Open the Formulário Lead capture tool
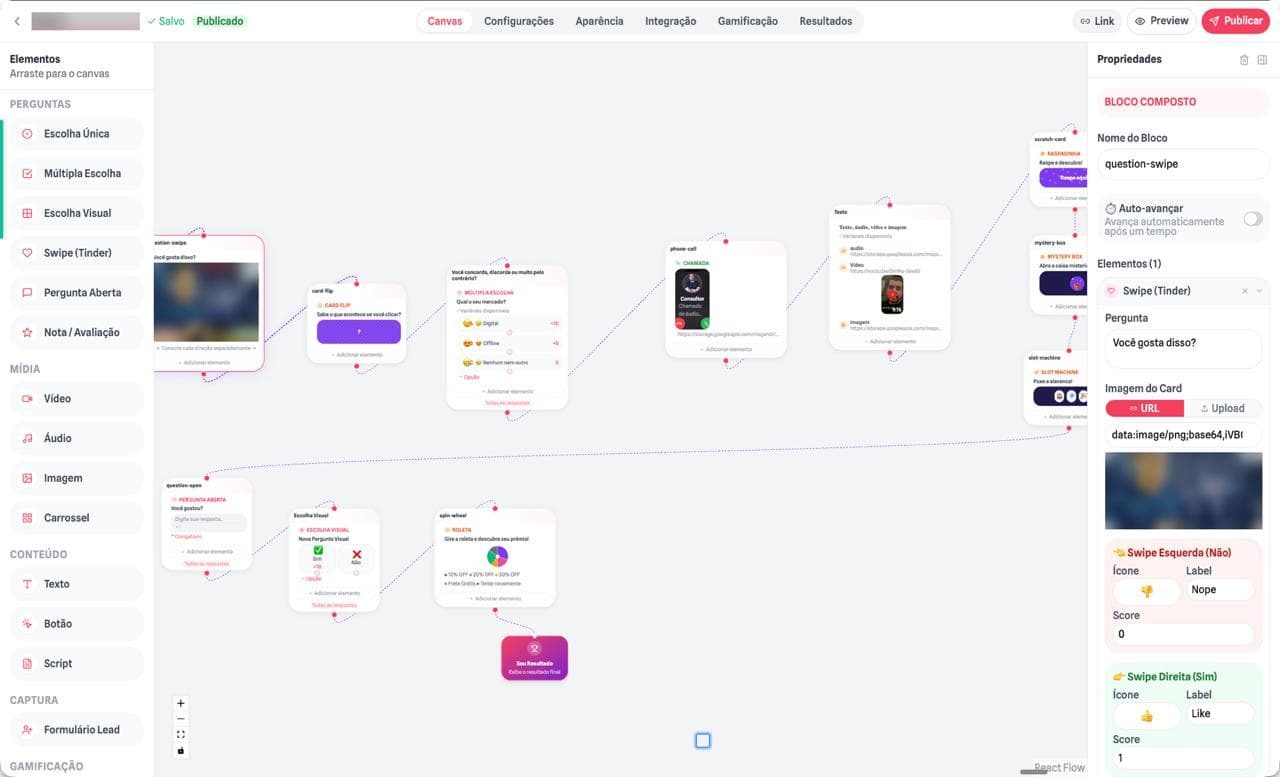 pos(76,729)
